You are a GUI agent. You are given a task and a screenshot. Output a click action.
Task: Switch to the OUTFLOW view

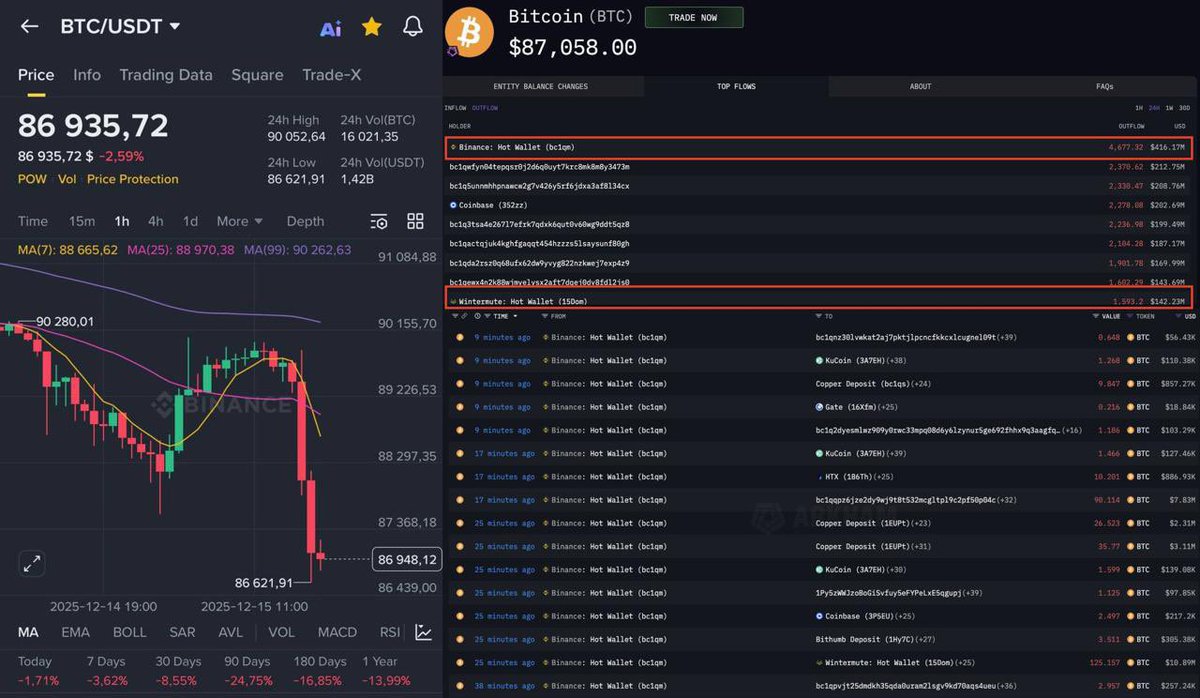point(485,108)
